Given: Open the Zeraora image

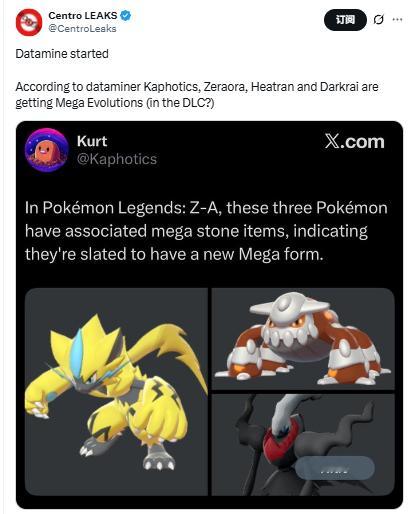Looking at the screenshot, I should pos(116,392).
